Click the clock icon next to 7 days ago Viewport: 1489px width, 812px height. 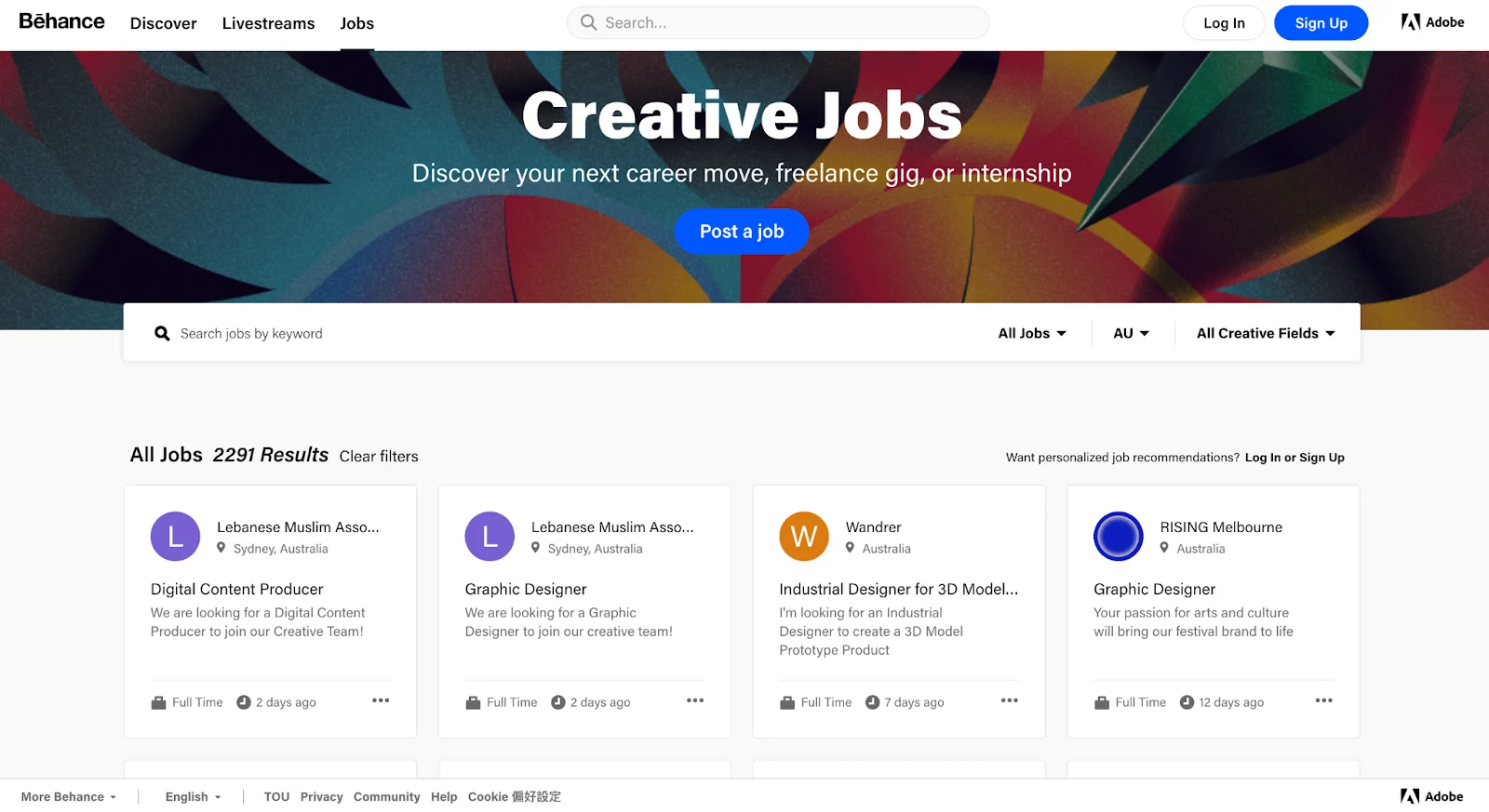tap(872, 702)
